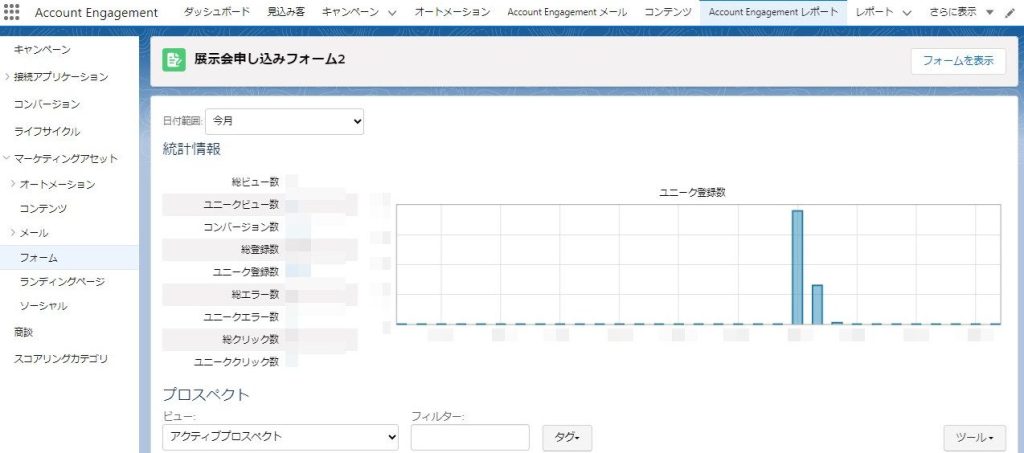Select コンテンツ in the left sidebar

click(43, 209)
